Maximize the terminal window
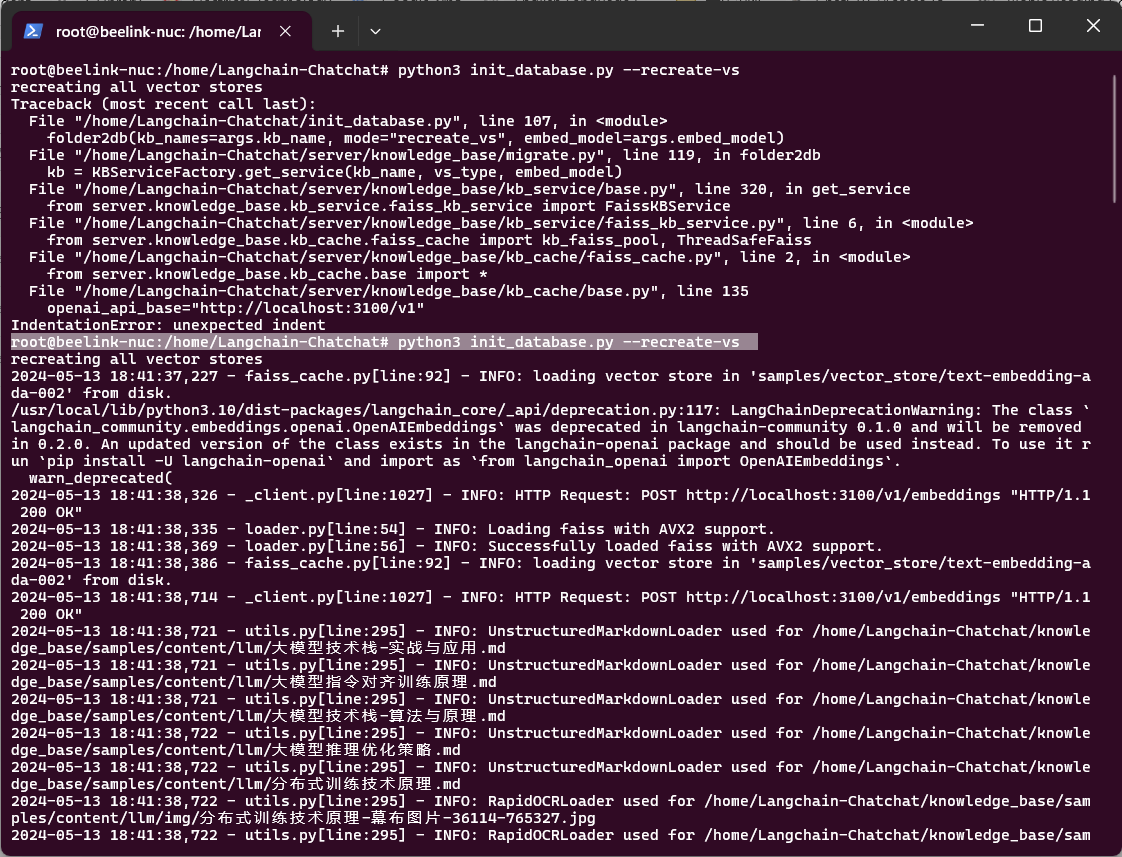This screenshot has width=1122, height=857. [1035, 26]
